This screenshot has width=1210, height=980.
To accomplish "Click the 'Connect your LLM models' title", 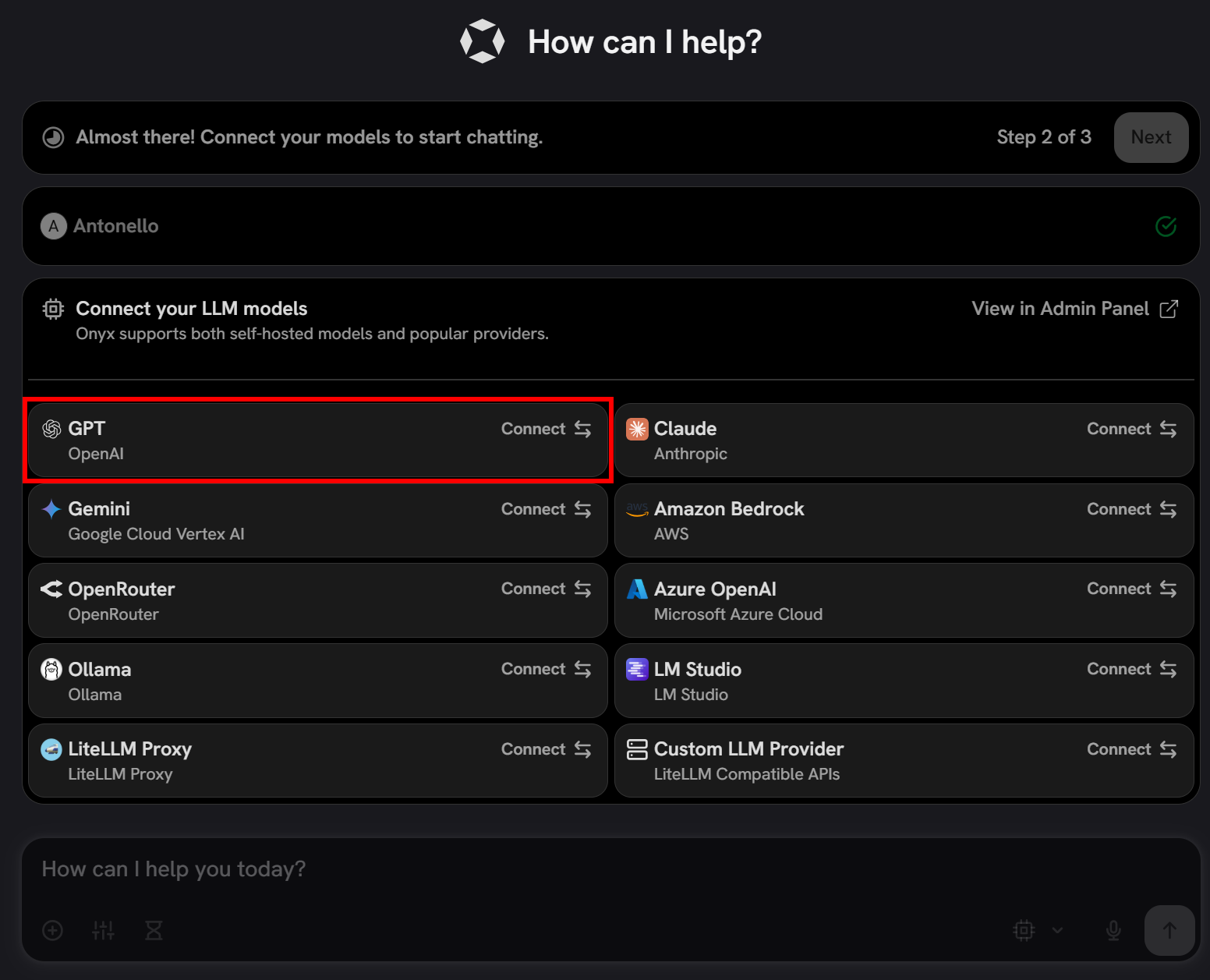I will tap(192, 309).
